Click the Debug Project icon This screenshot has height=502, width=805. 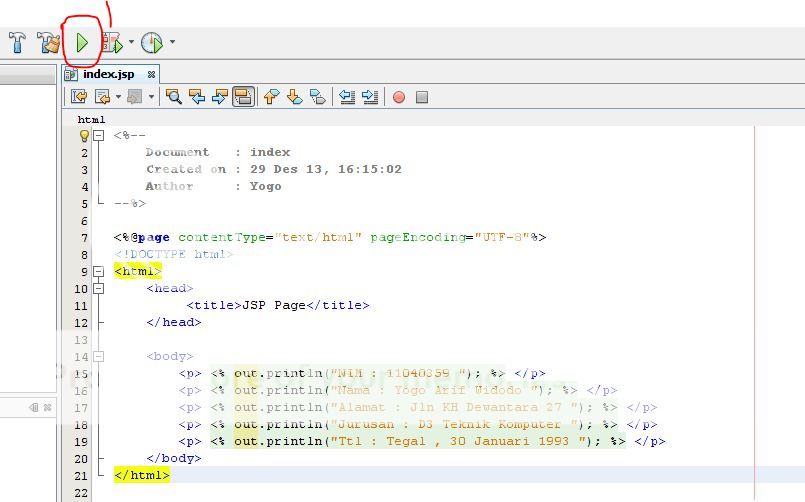click(112, 42)
